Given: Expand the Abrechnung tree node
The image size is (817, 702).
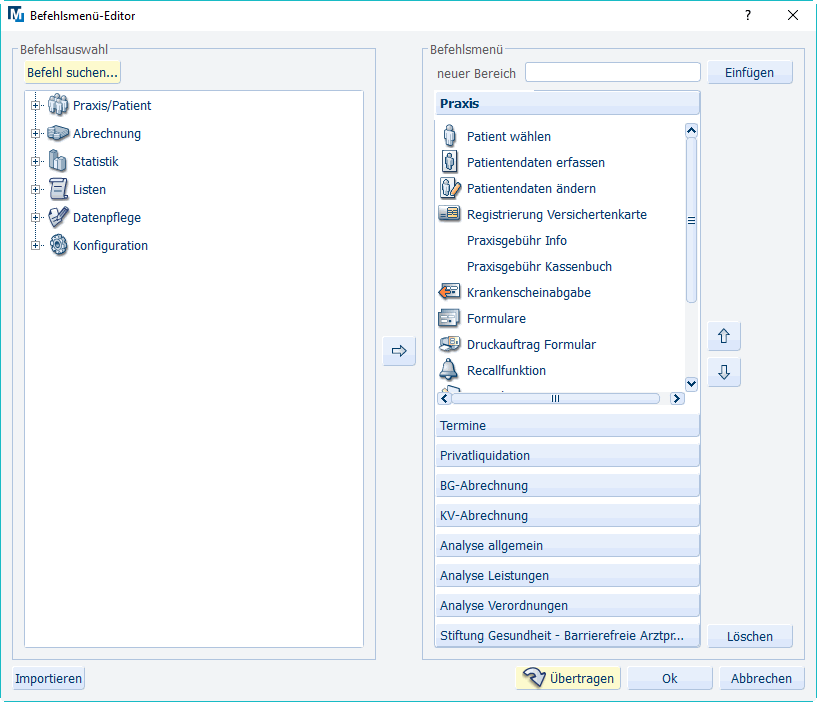Looking at the screenshot, I should [x=36, y=133].
